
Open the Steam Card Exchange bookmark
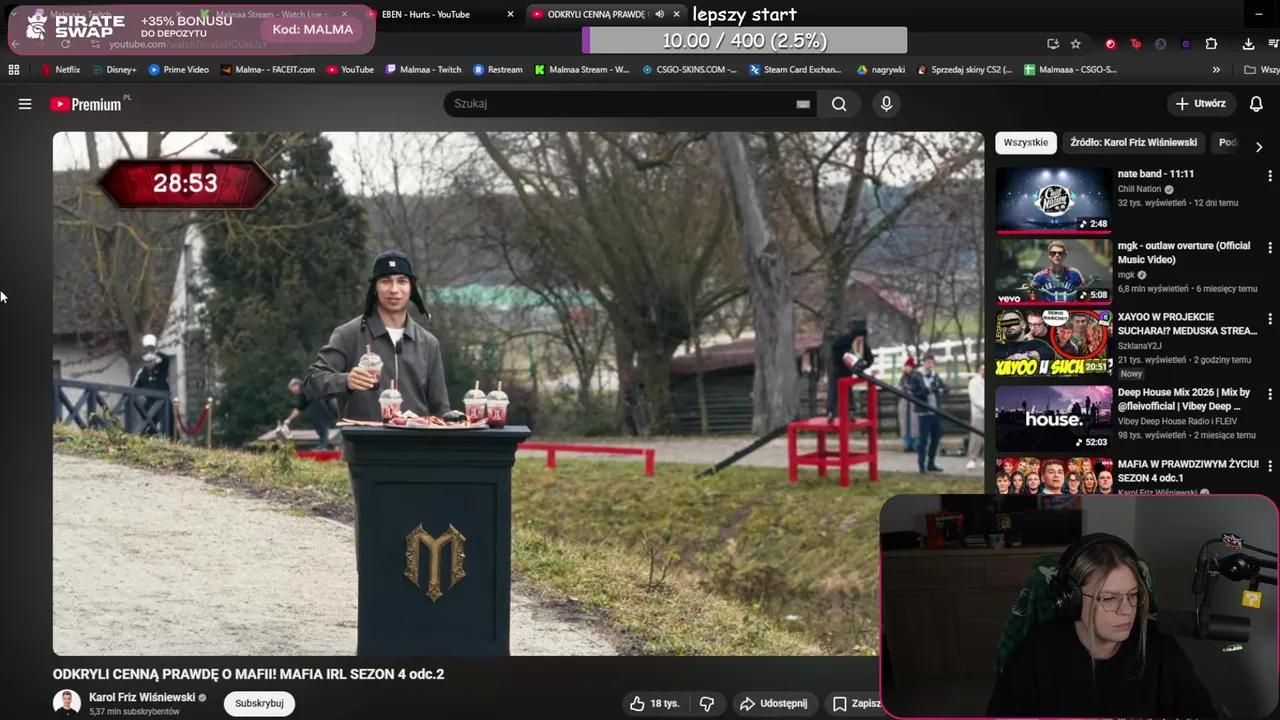click(x=794, y=70)
